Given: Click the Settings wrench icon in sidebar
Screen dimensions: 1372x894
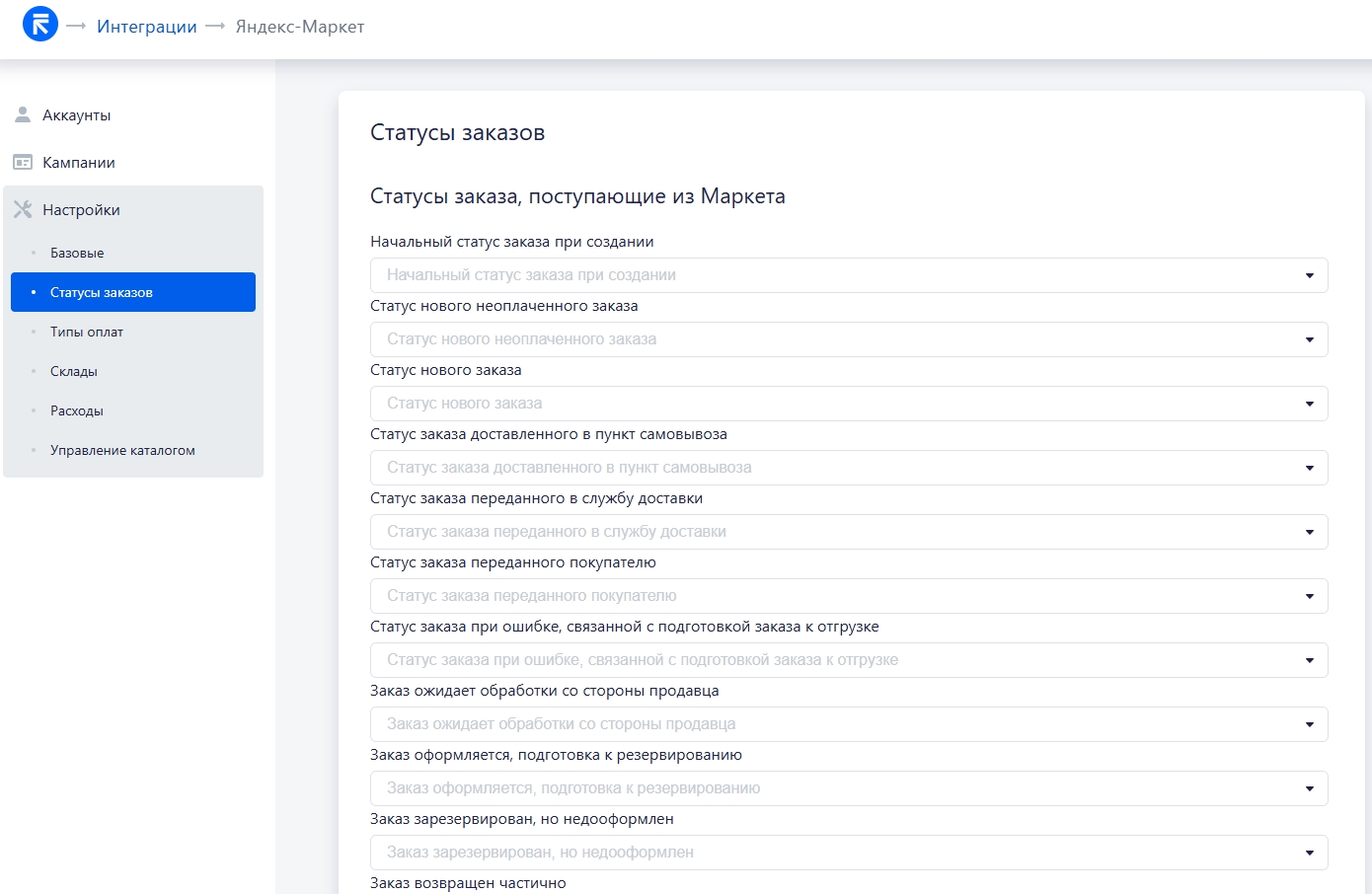Looking at the screenshot, I should click(x=23, y=210).
